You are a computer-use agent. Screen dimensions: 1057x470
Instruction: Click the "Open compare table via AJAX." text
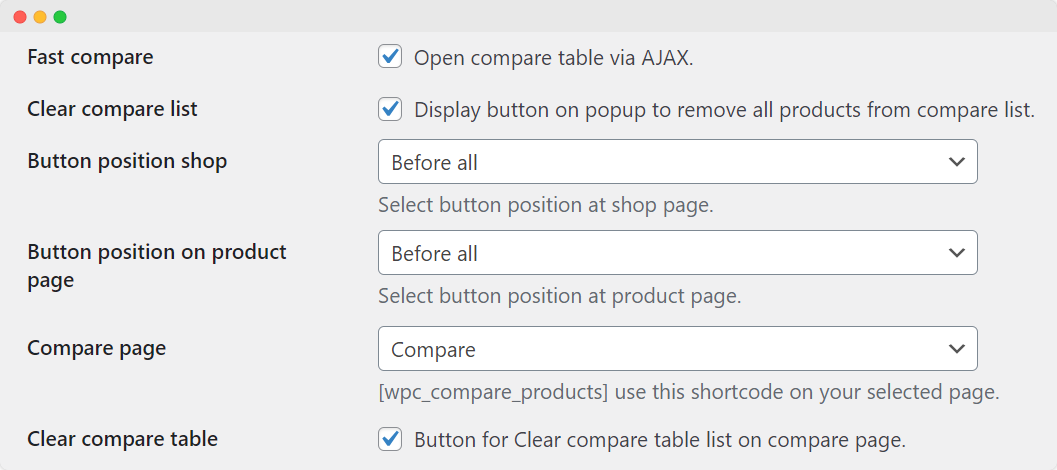pyautogui.click(x=553, y=58)
